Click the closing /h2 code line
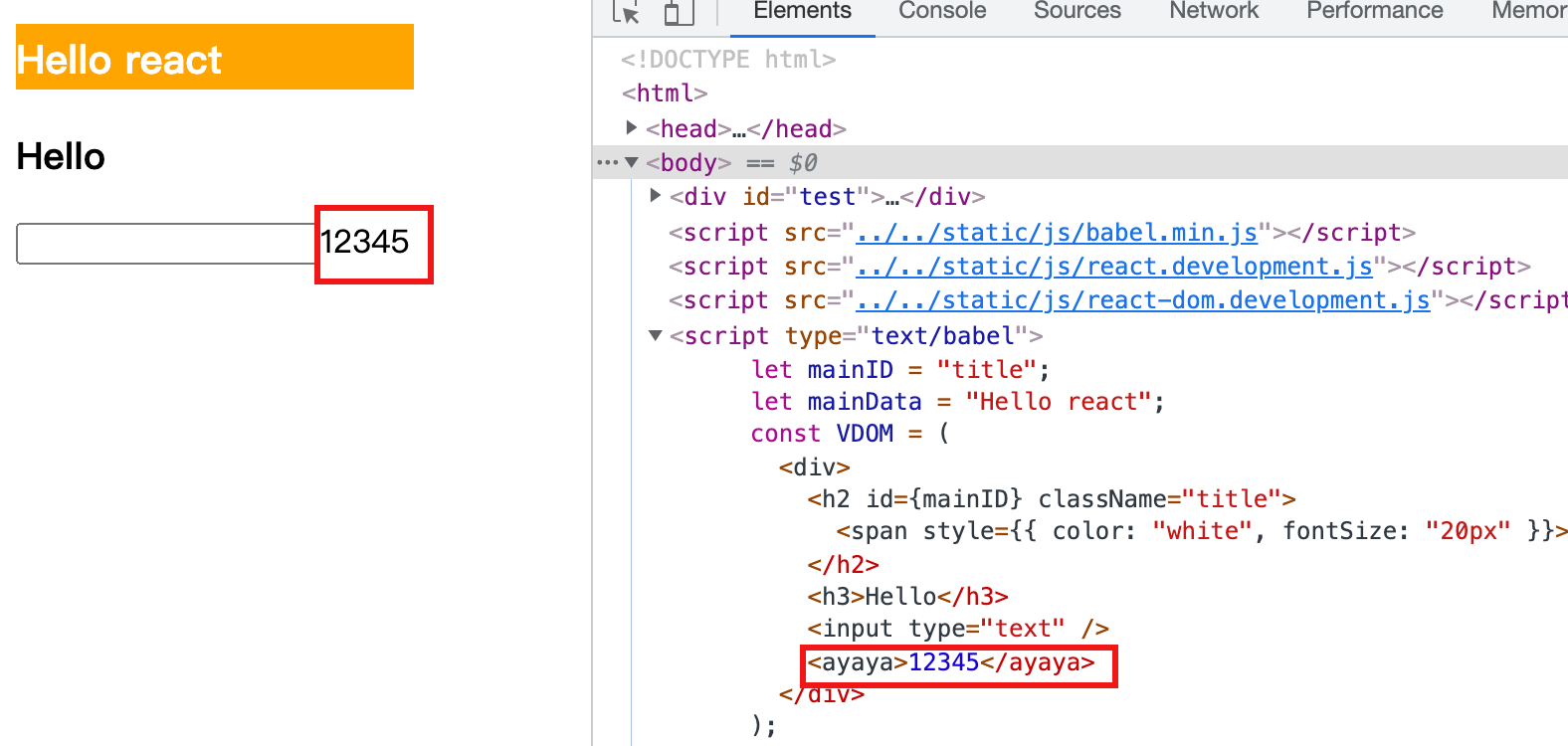This screenshot has width=1568, height=746. (843, 564)
